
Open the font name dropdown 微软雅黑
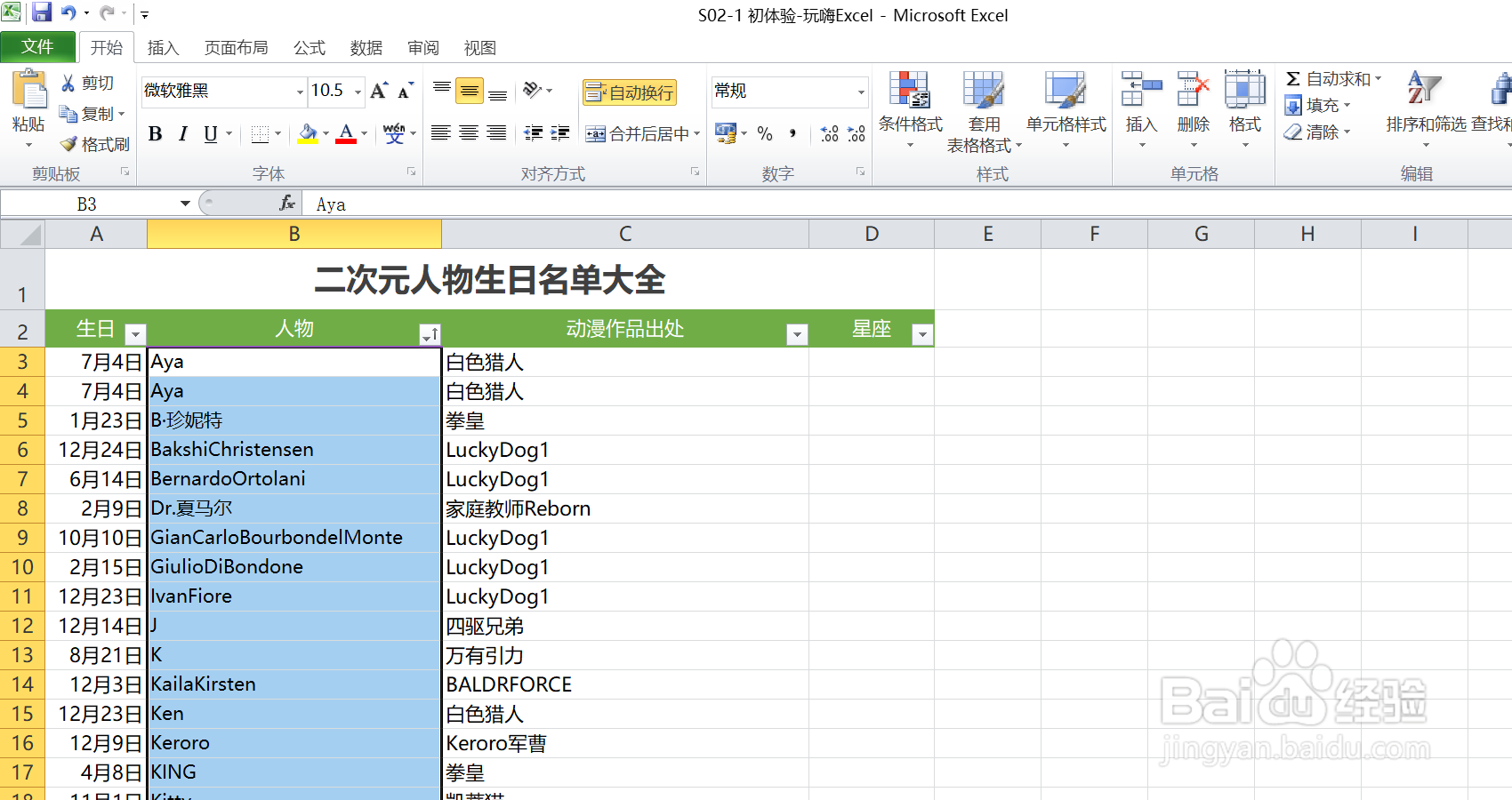[300, 92]
